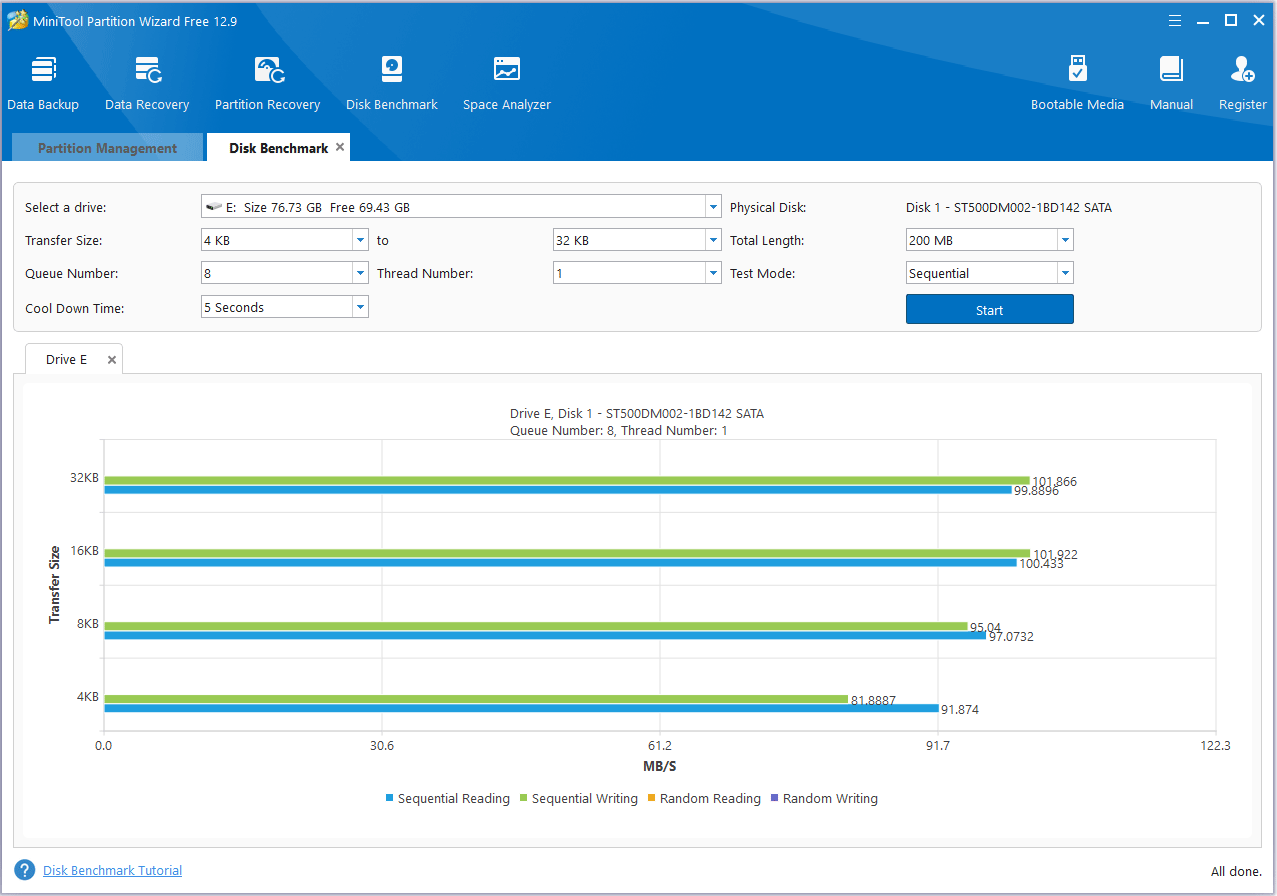The width and height of the screenshot is (1277, 896).
Task: Open the Test Mode dropdown
Action: click(x=1064, y=272)
